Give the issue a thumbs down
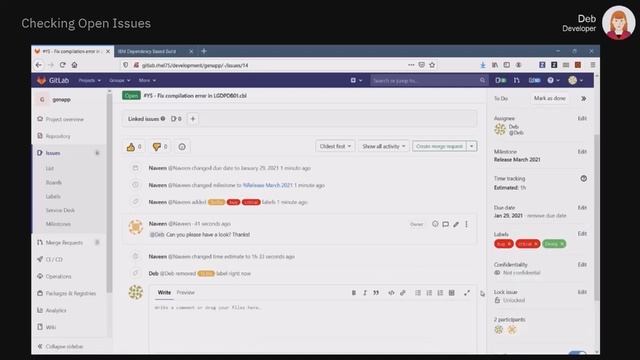The image size is (640, 360). pos(160,147)
